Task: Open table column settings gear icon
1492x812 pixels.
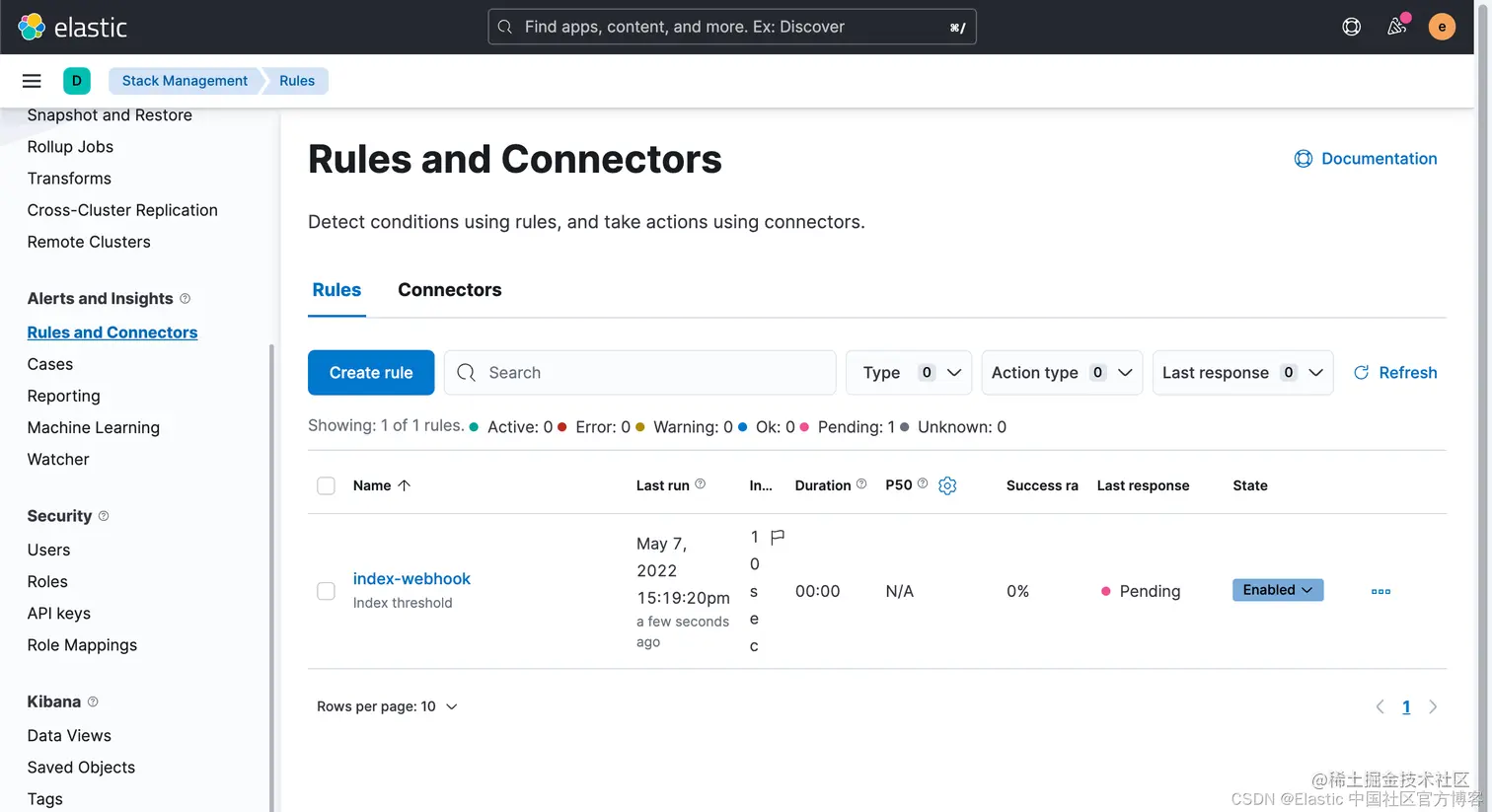Action: click(947, 485)
